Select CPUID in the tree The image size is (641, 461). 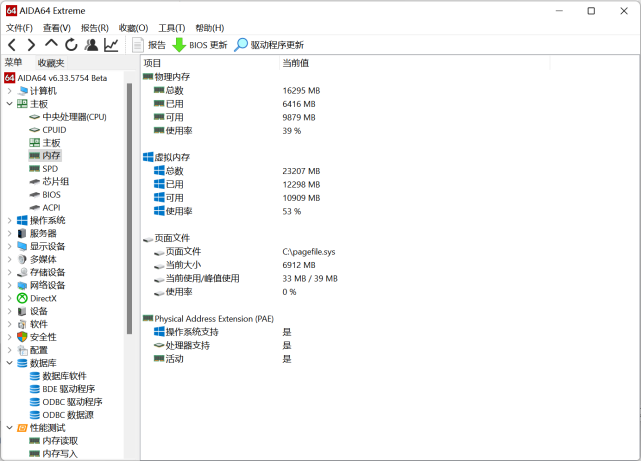pos(54,130)
